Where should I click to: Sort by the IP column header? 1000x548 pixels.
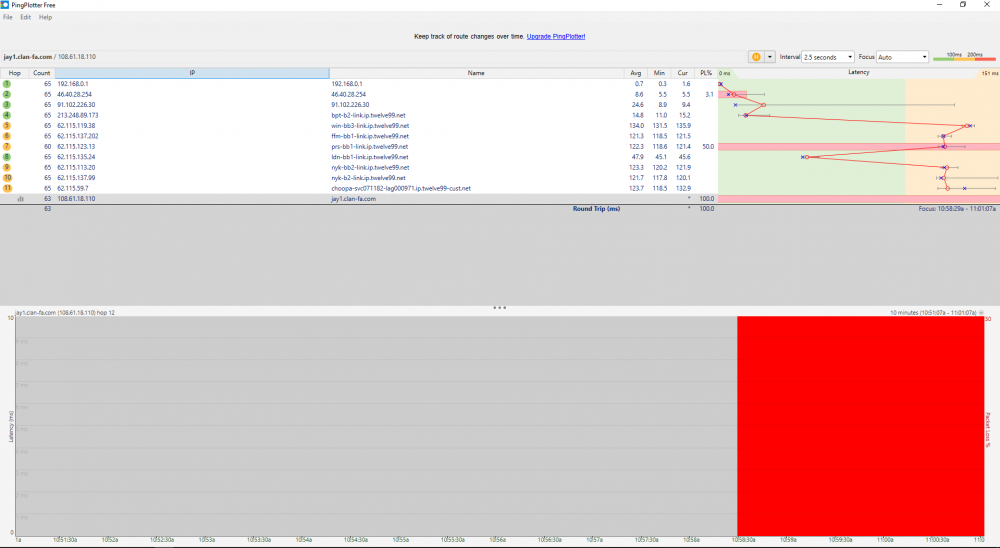192,73
